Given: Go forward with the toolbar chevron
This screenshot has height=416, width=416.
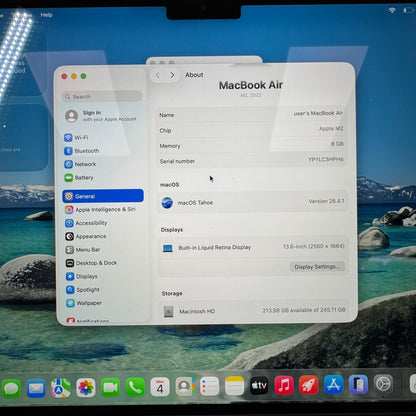Looking at the screenshot, I should (x=172, y=75).
